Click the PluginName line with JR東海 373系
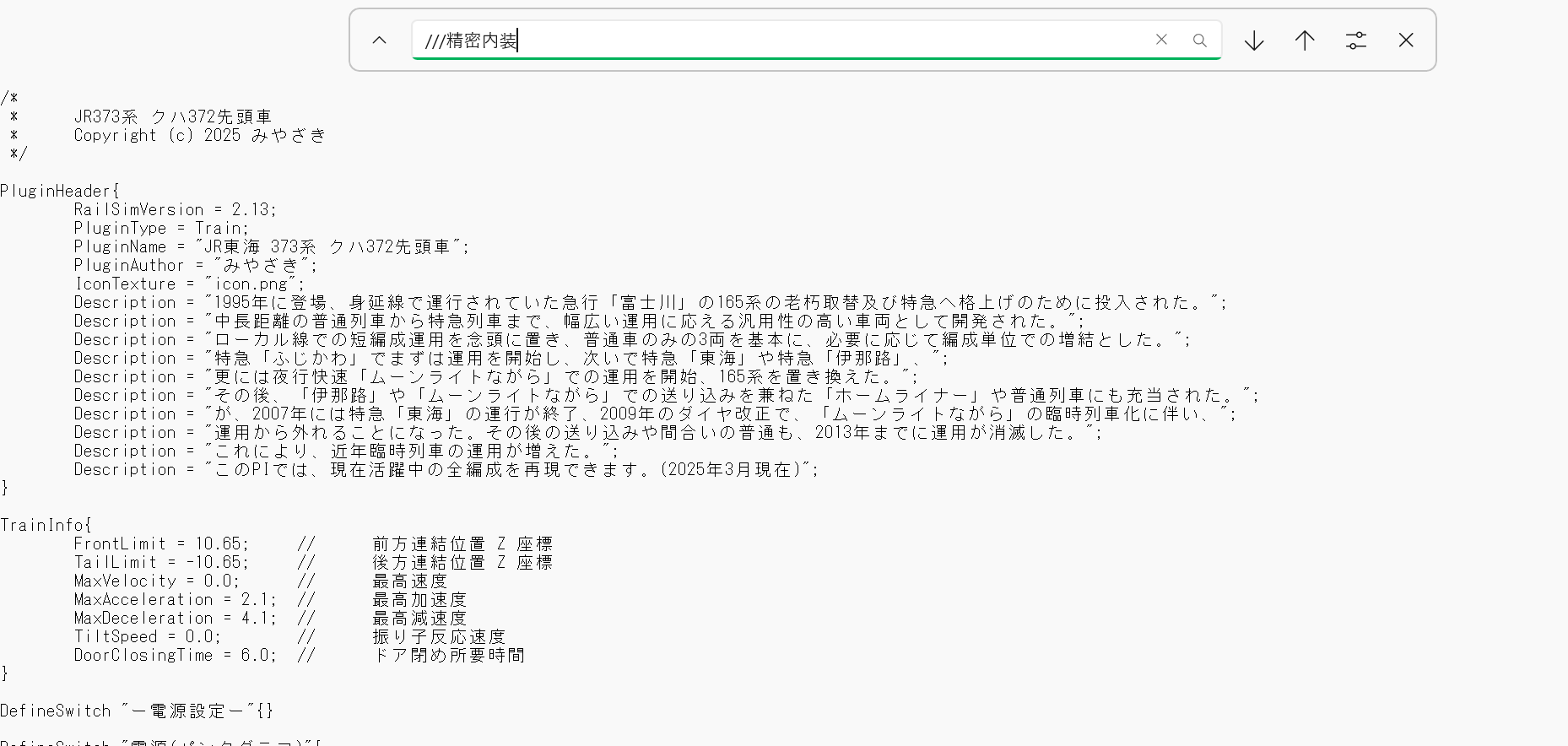This screenshot has width=1568, height=746. click(271, 246)
